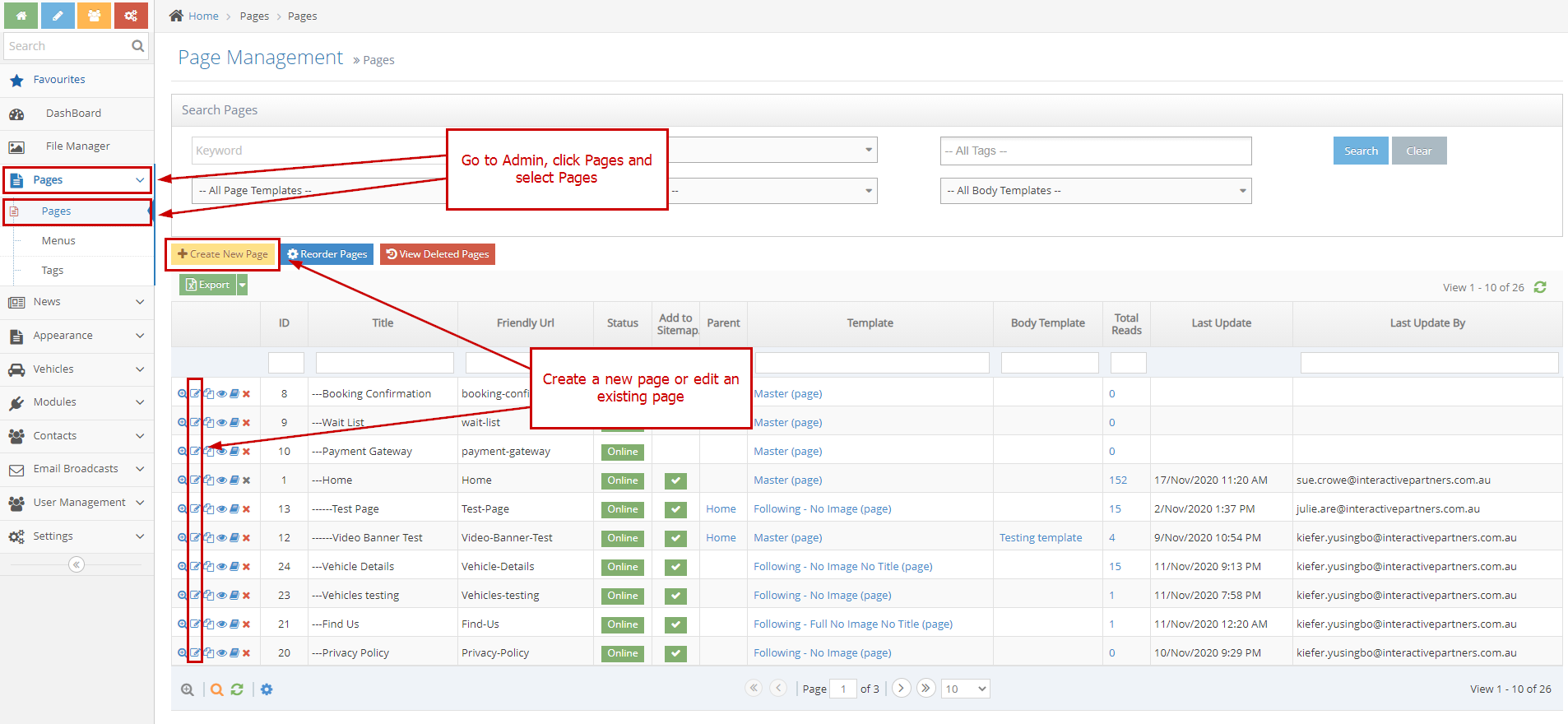Open grid settings gear in footer toolbar
Screen dimensions: 1568x724
[x=267, y=689]
